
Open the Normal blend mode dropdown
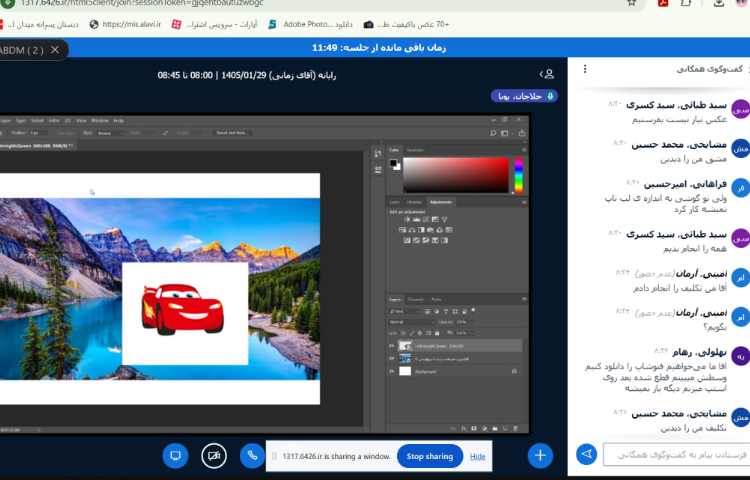pos(412,322)
